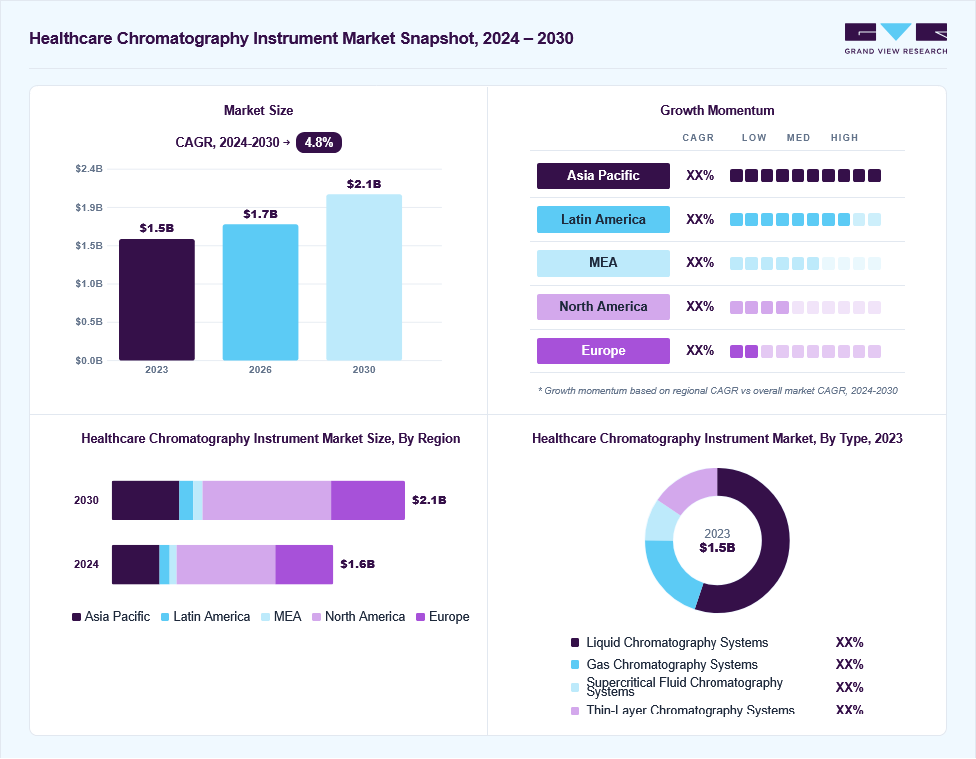976x759 pixels.
Task: Click the Latin America momentum indicator squares
Action: 805,219
